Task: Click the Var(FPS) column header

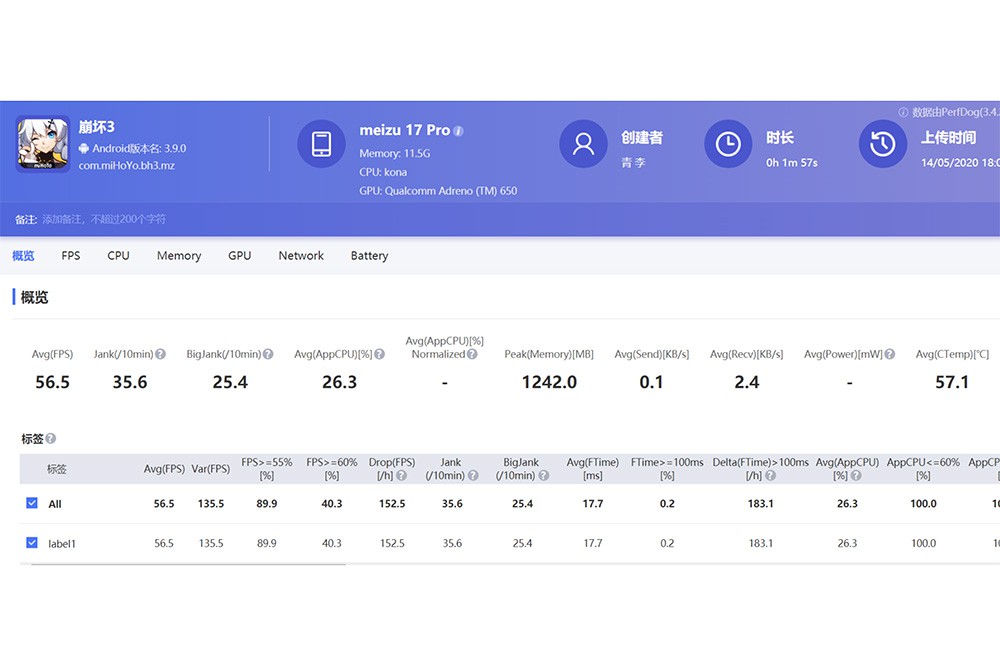Action: tap(210, 469)
